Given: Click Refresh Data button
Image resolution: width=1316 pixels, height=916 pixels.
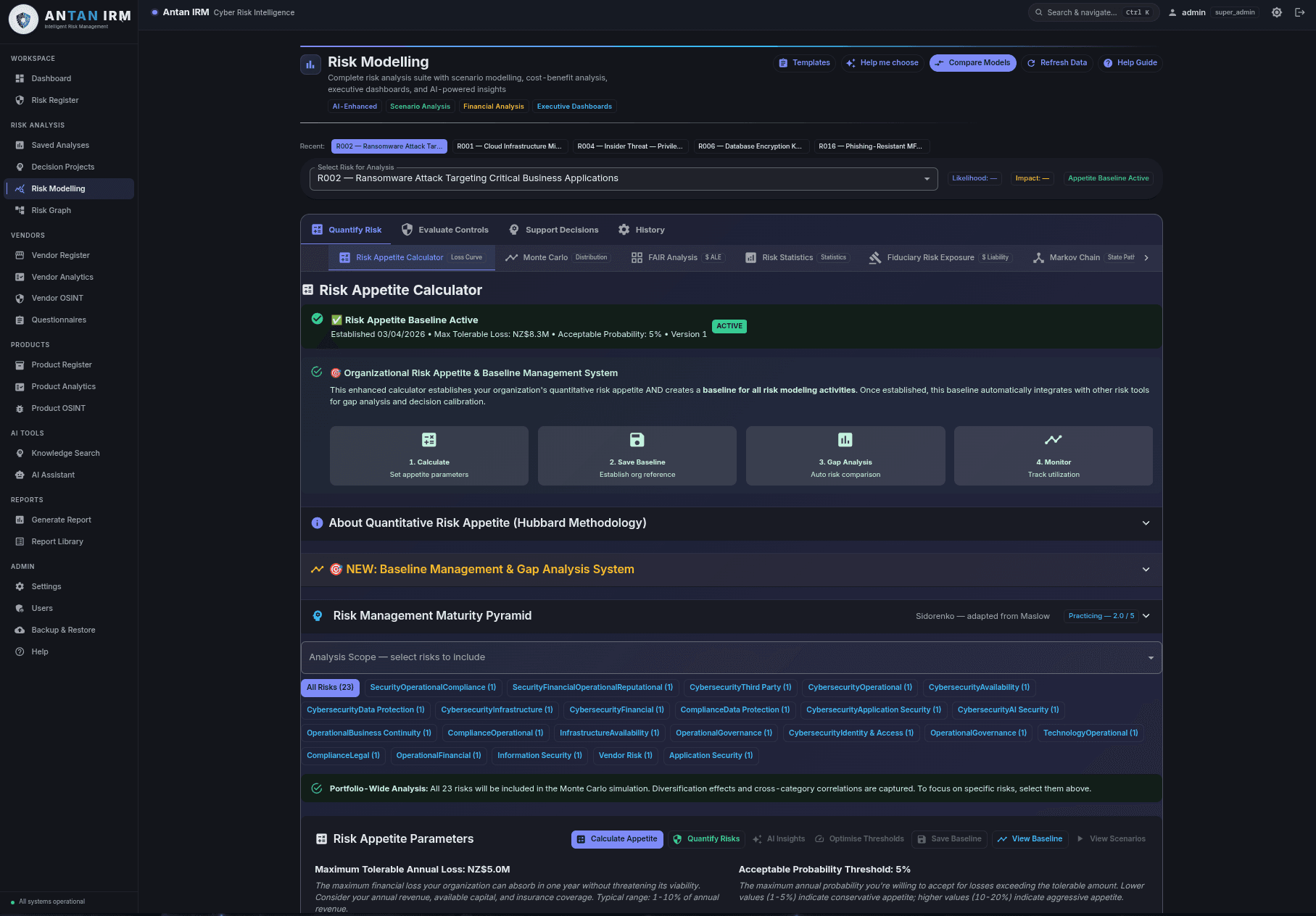Looking at the screenshot, I should click(x=1057, y=63).
